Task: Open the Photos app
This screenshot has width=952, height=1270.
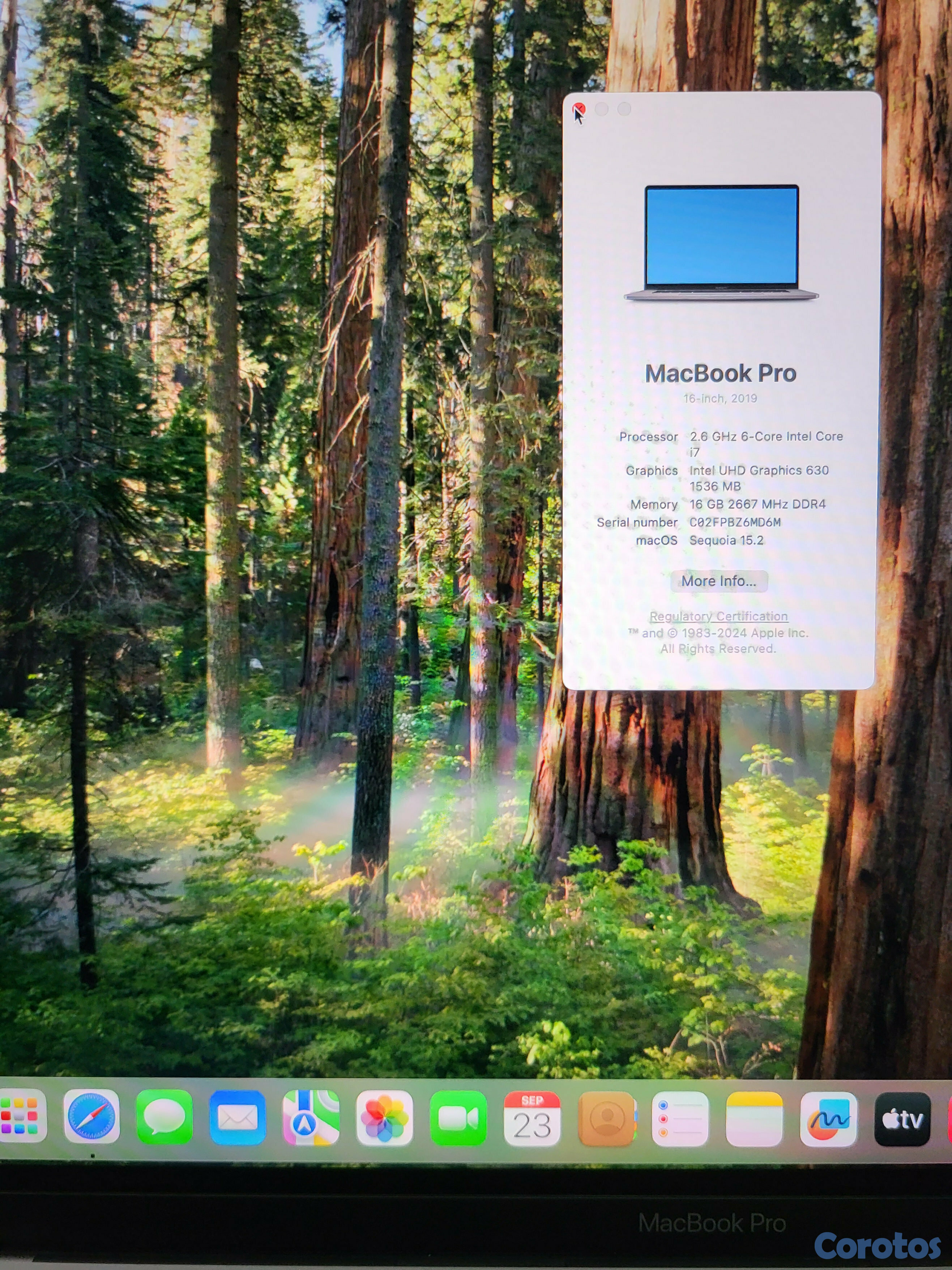Action: pos(384,1118)
